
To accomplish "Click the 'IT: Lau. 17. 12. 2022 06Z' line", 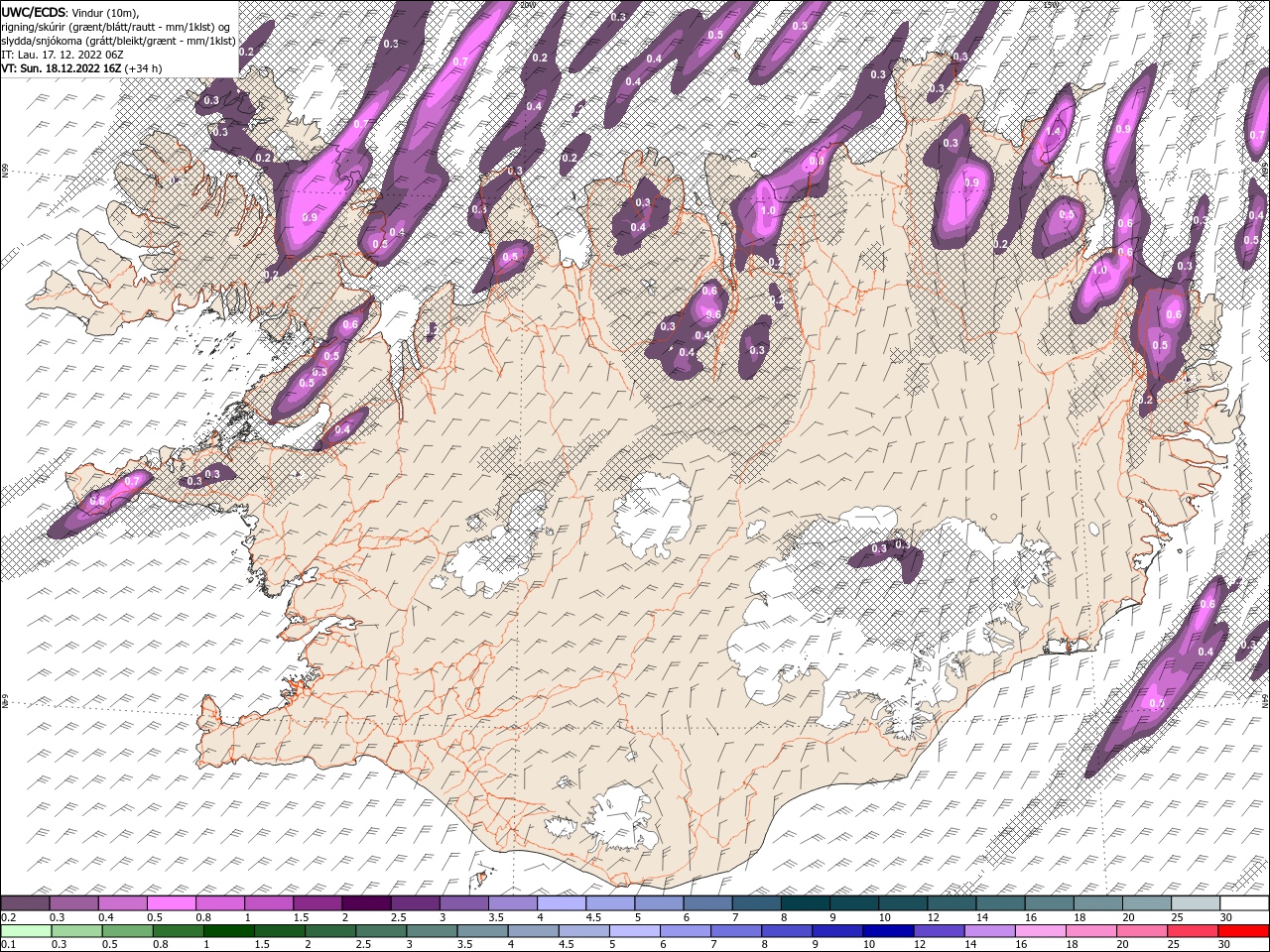I will pyautogui.click(x=63, y=55).
